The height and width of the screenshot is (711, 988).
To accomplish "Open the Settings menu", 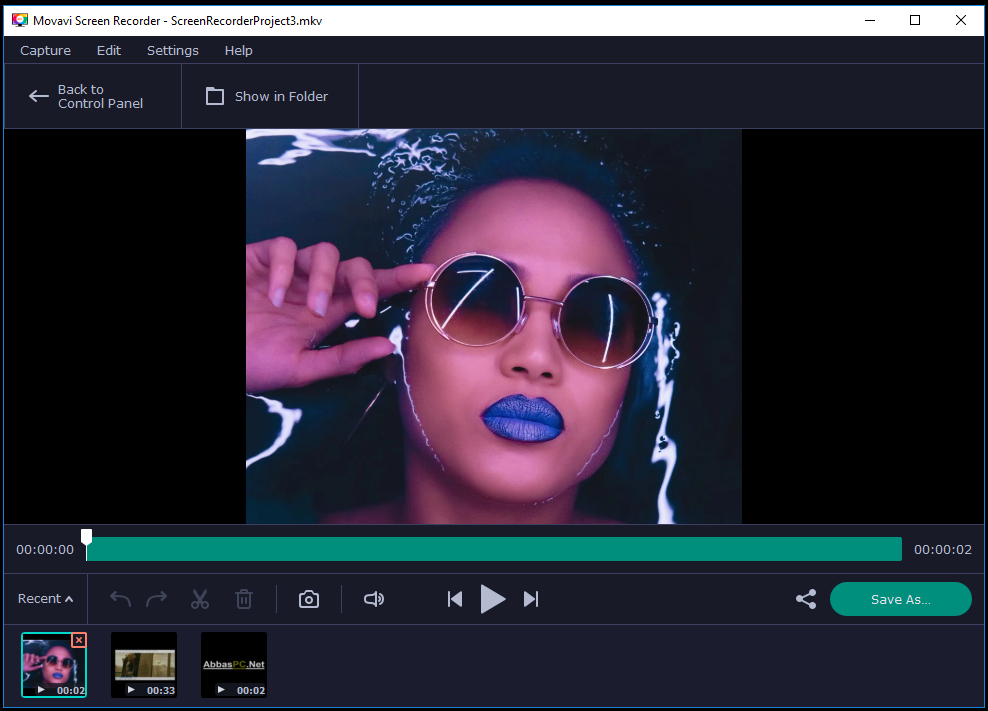I will tap(173, 50).
